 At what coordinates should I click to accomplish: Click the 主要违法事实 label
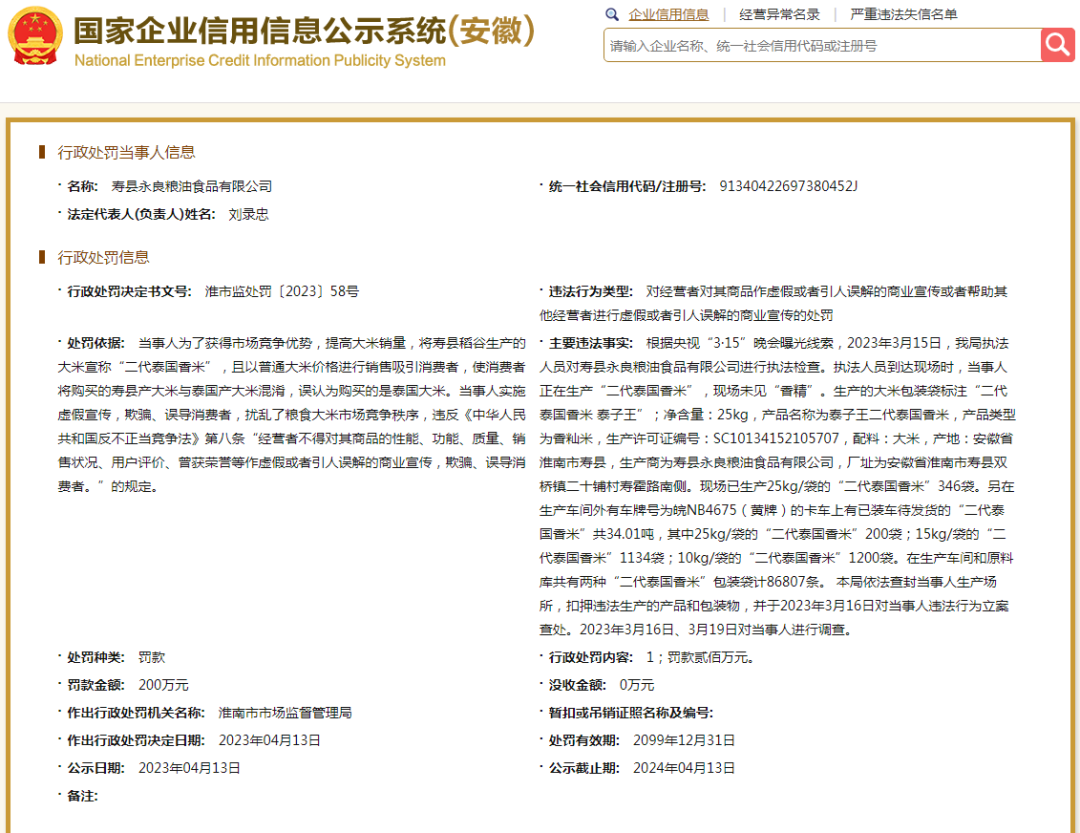pyautogui.click(x=590, y=343)
